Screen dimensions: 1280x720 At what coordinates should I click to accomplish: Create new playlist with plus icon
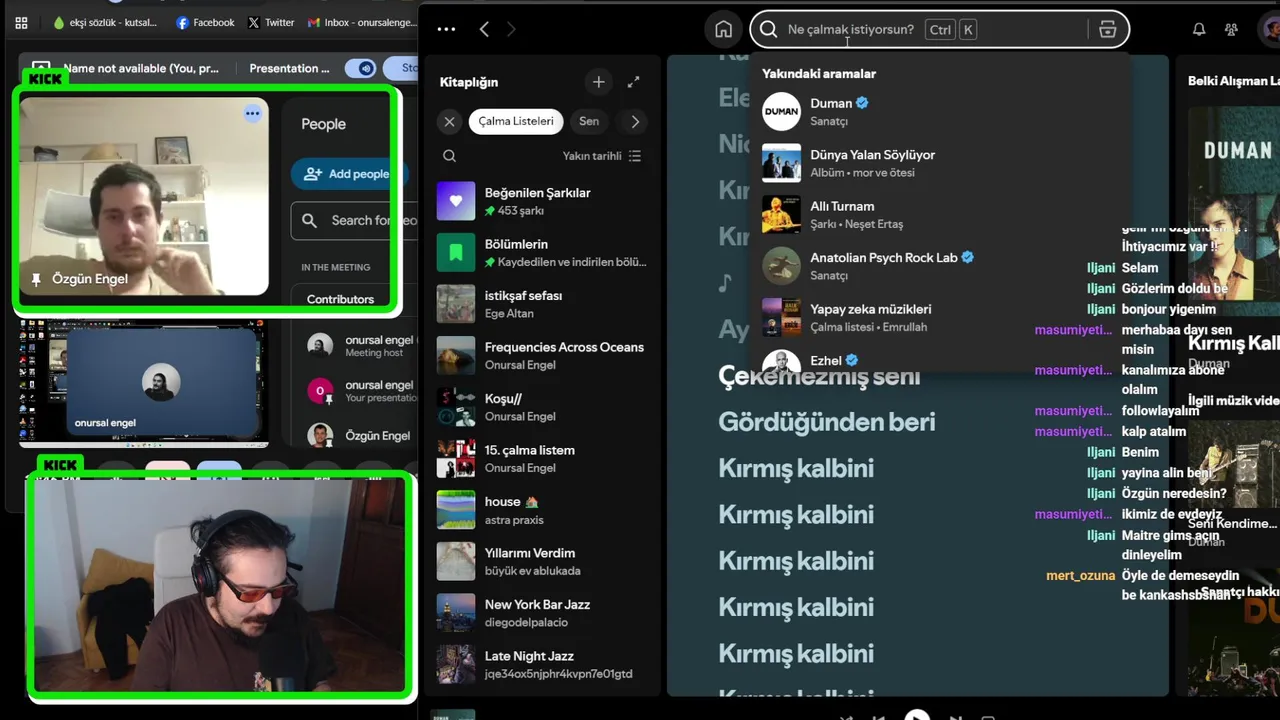[x=598, y=82]
